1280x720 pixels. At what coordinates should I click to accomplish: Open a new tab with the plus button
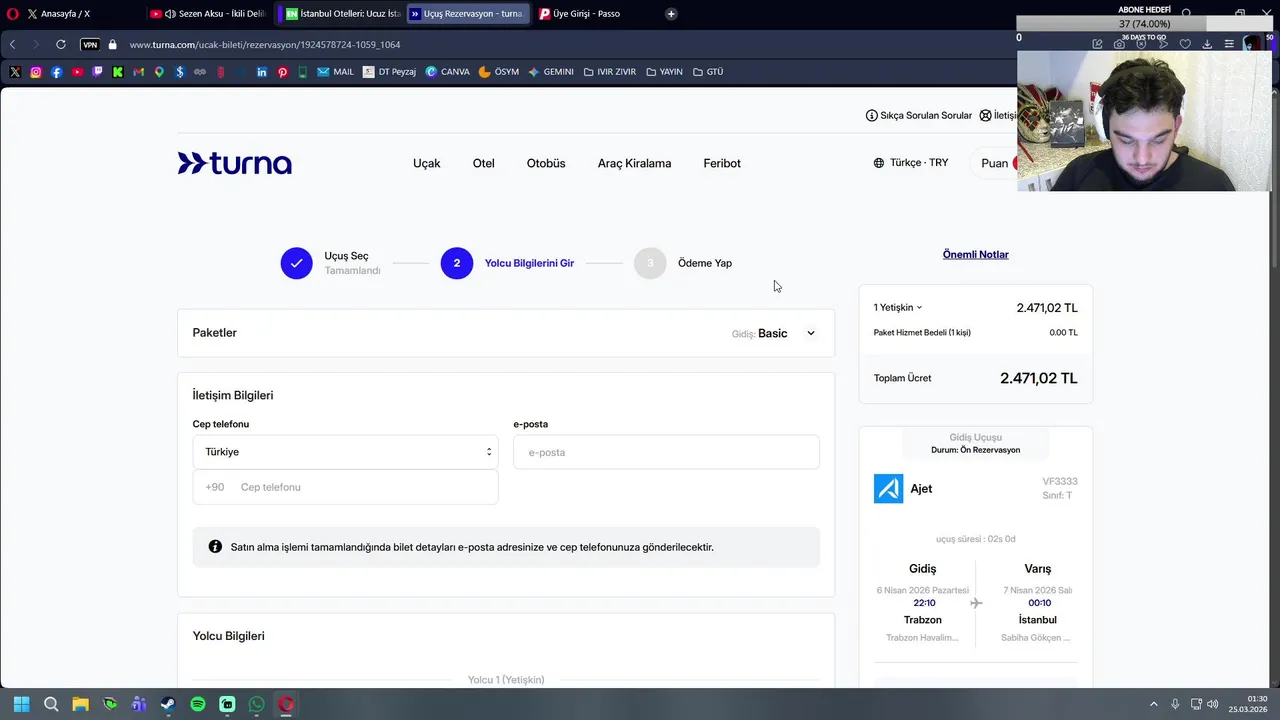coord(671,14)
